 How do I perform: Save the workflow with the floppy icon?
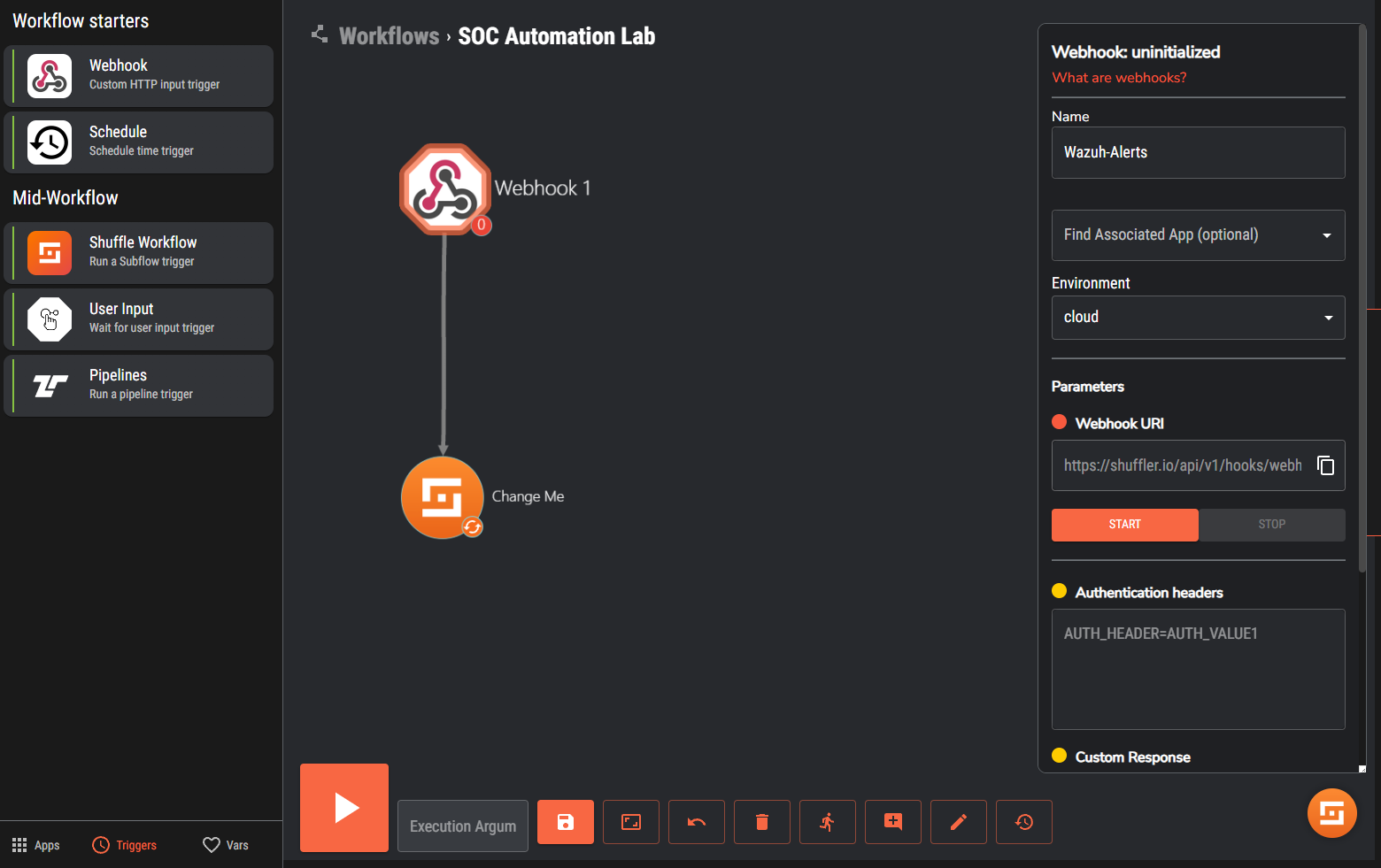566,822
